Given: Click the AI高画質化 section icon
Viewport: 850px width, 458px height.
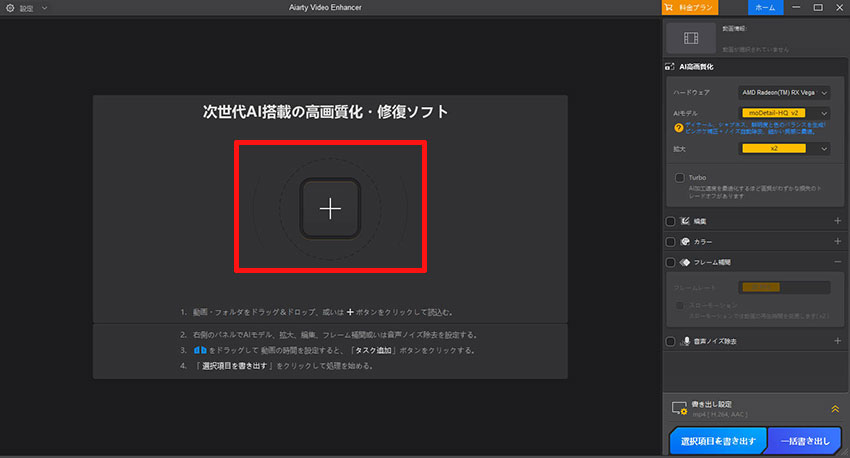Looking at the screenshot, I should pyautogui.click(x=669, y=67).
